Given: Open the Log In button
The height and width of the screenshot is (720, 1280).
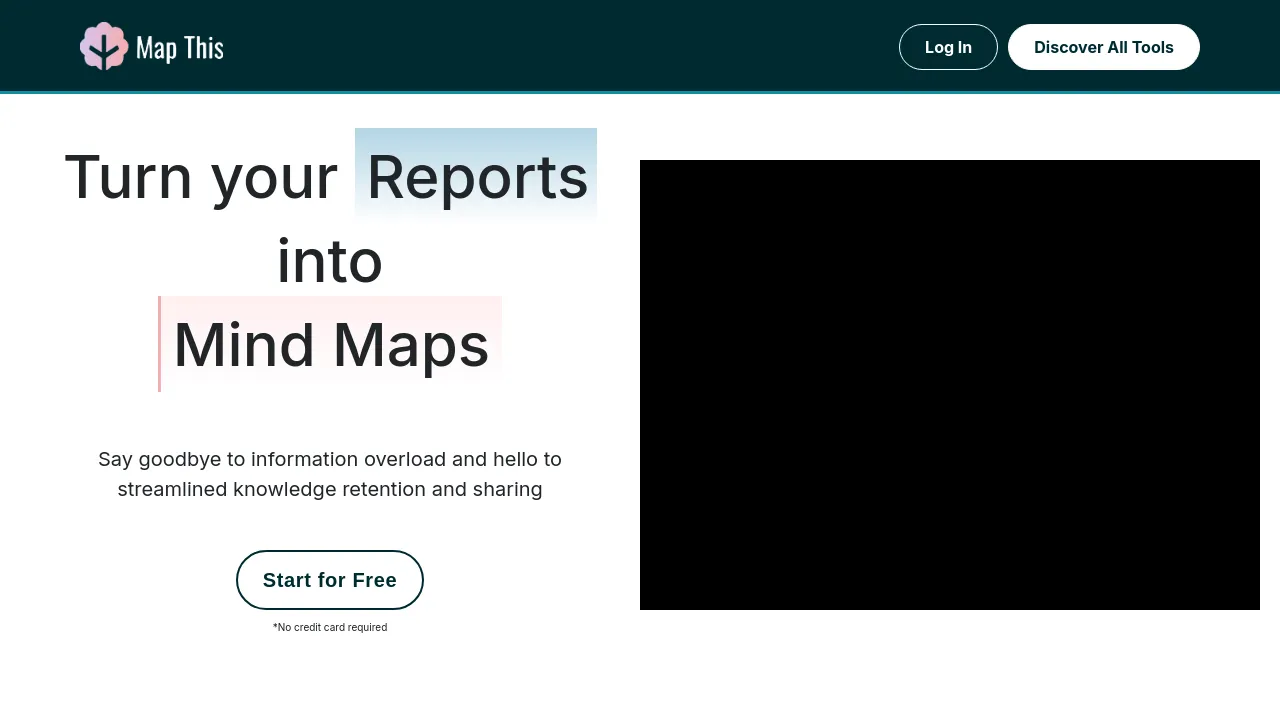Looking at the screenshot, I should [948, 47].
